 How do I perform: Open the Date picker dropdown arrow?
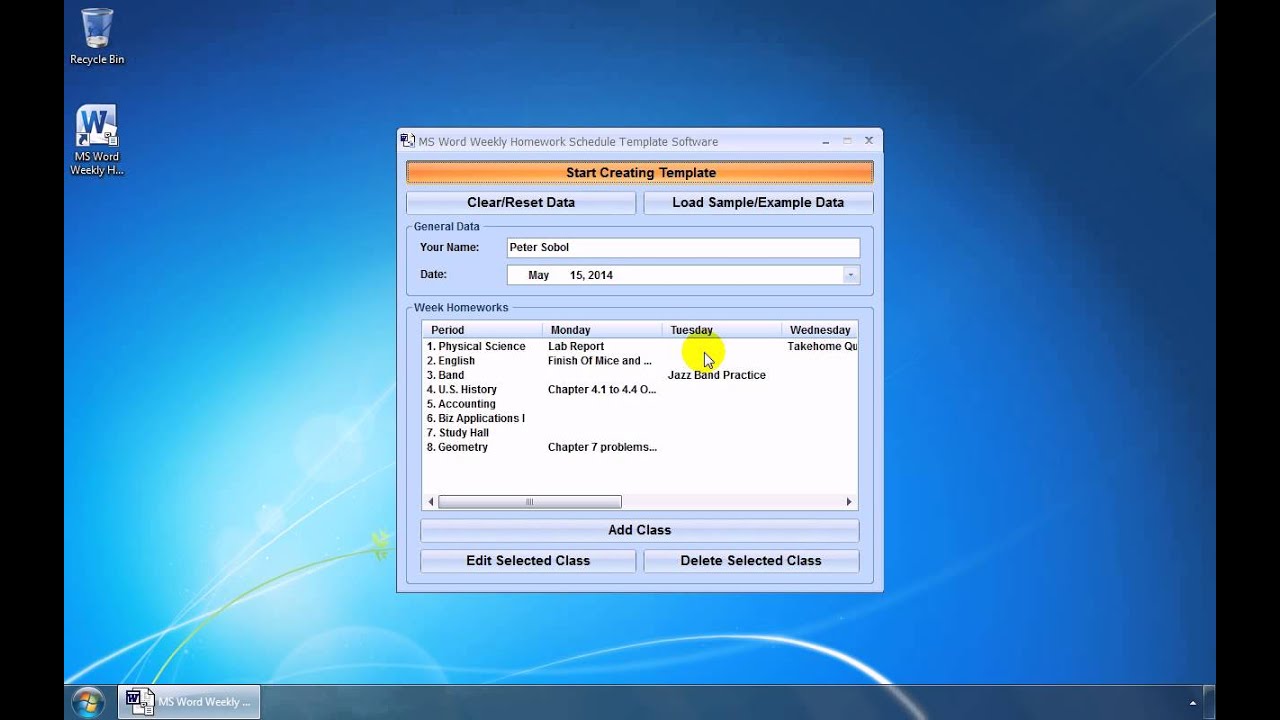pyautogui.click(x=851, y=275)
